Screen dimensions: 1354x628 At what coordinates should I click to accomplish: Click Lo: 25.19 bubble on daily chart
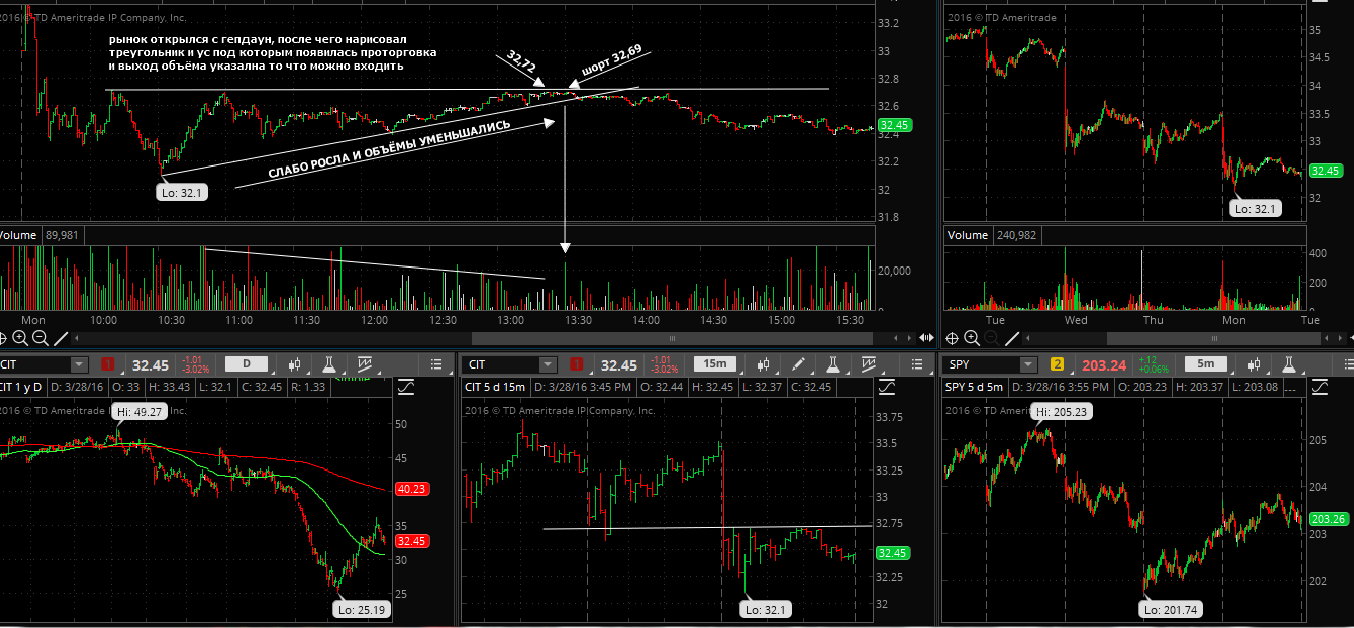point(361,608)
